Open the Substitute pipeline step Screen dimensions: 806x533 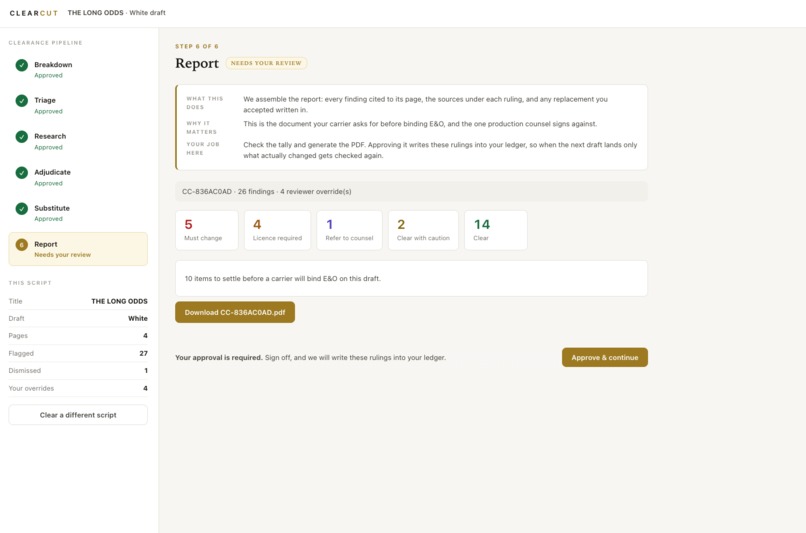point(78,213)
